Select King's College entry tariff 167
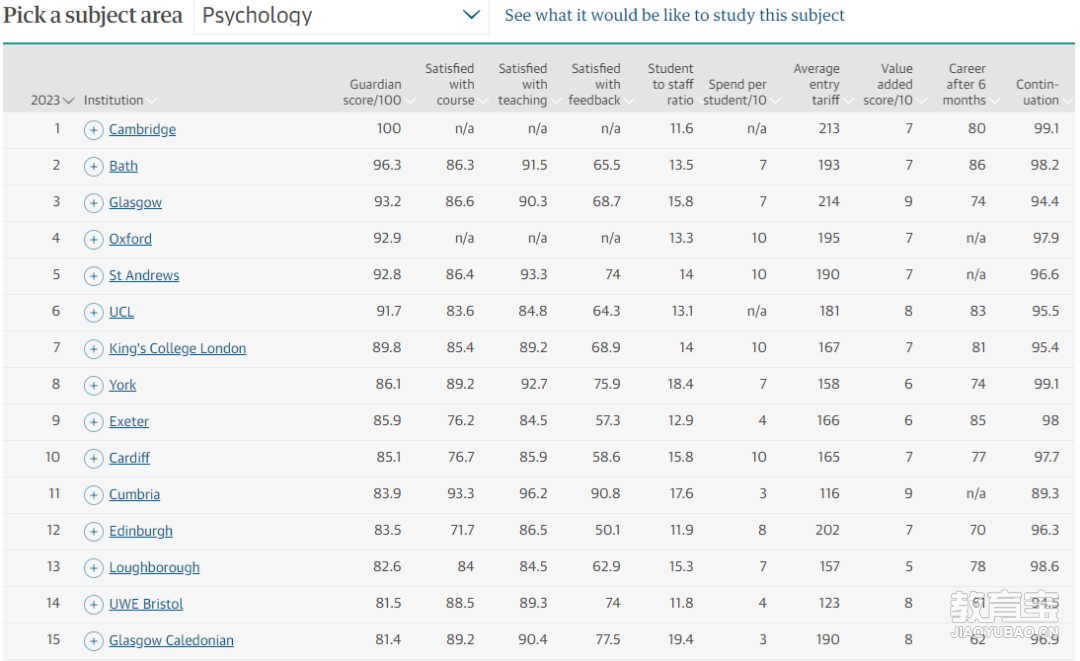Viewport: 1080px width, 661px height. tap(829, 348)
